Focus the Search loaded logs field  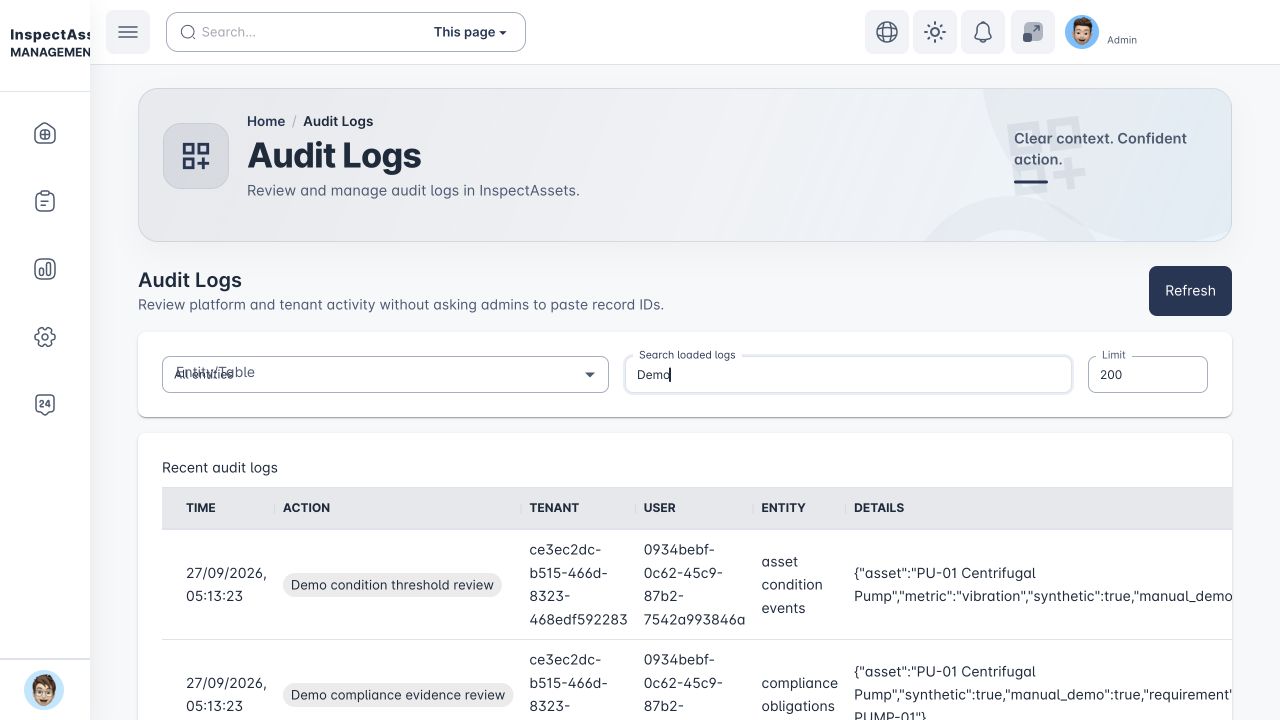click(848, 375)
